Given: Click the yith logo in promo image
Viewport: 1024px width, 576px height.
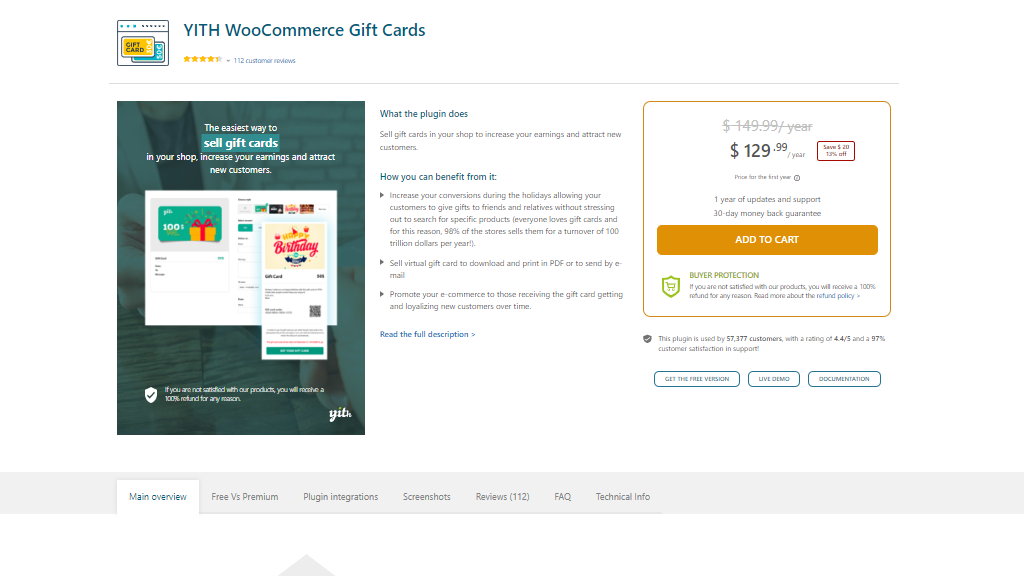Looking at the screenshot, I should click(x=340, y=413).
